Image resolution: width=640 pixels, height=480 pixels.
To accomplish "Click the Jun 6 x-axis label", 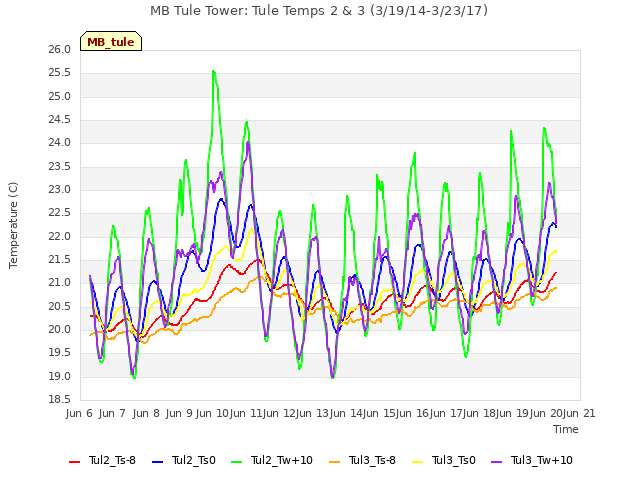I will tap(79, 413).
